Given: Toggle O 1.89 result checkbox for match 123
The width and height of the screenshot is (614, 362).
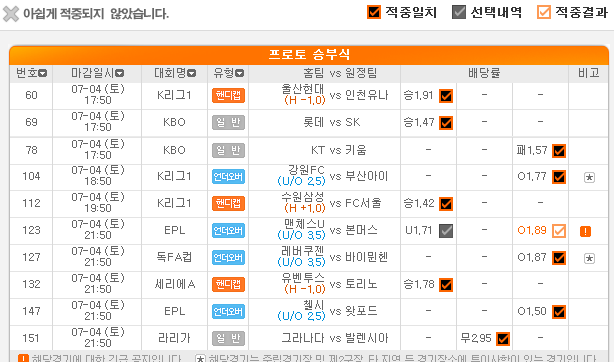Looking at the screenshot, I should [559, 231].
